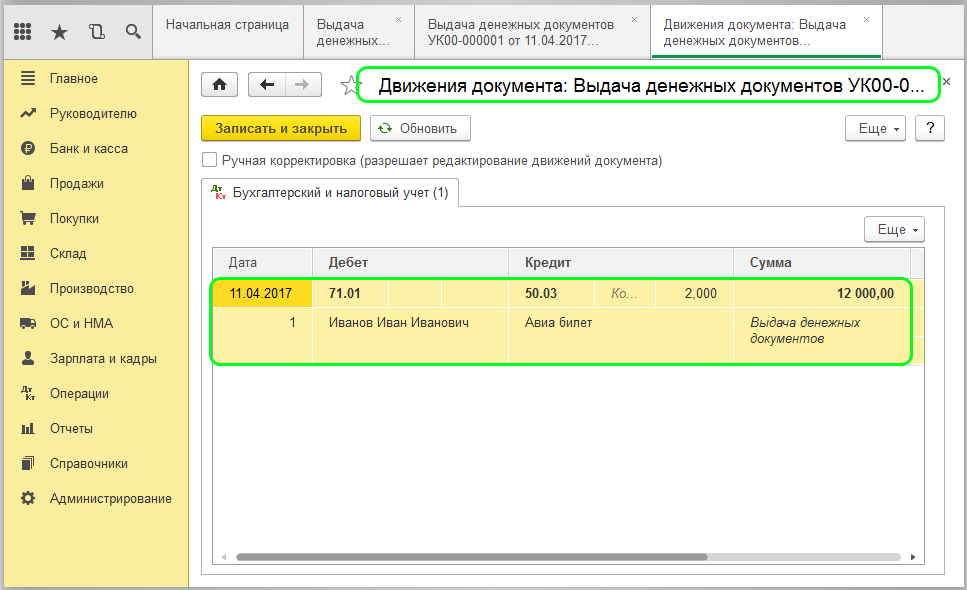Open Справочники section in sidebar
This screenshot has height=590, width=967.
(x=89, y=463)
